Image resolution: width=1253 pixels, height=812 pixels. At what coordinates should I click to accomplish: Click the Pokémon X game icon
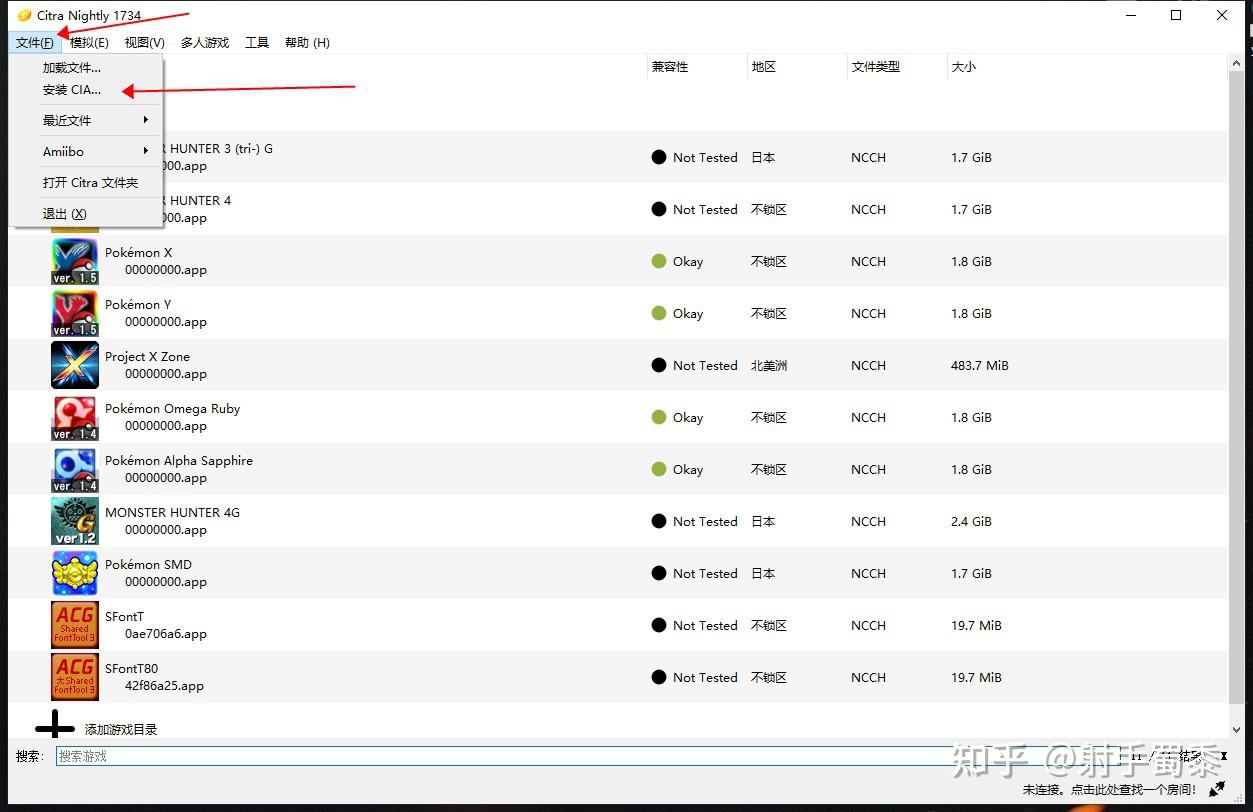(75, 261)
